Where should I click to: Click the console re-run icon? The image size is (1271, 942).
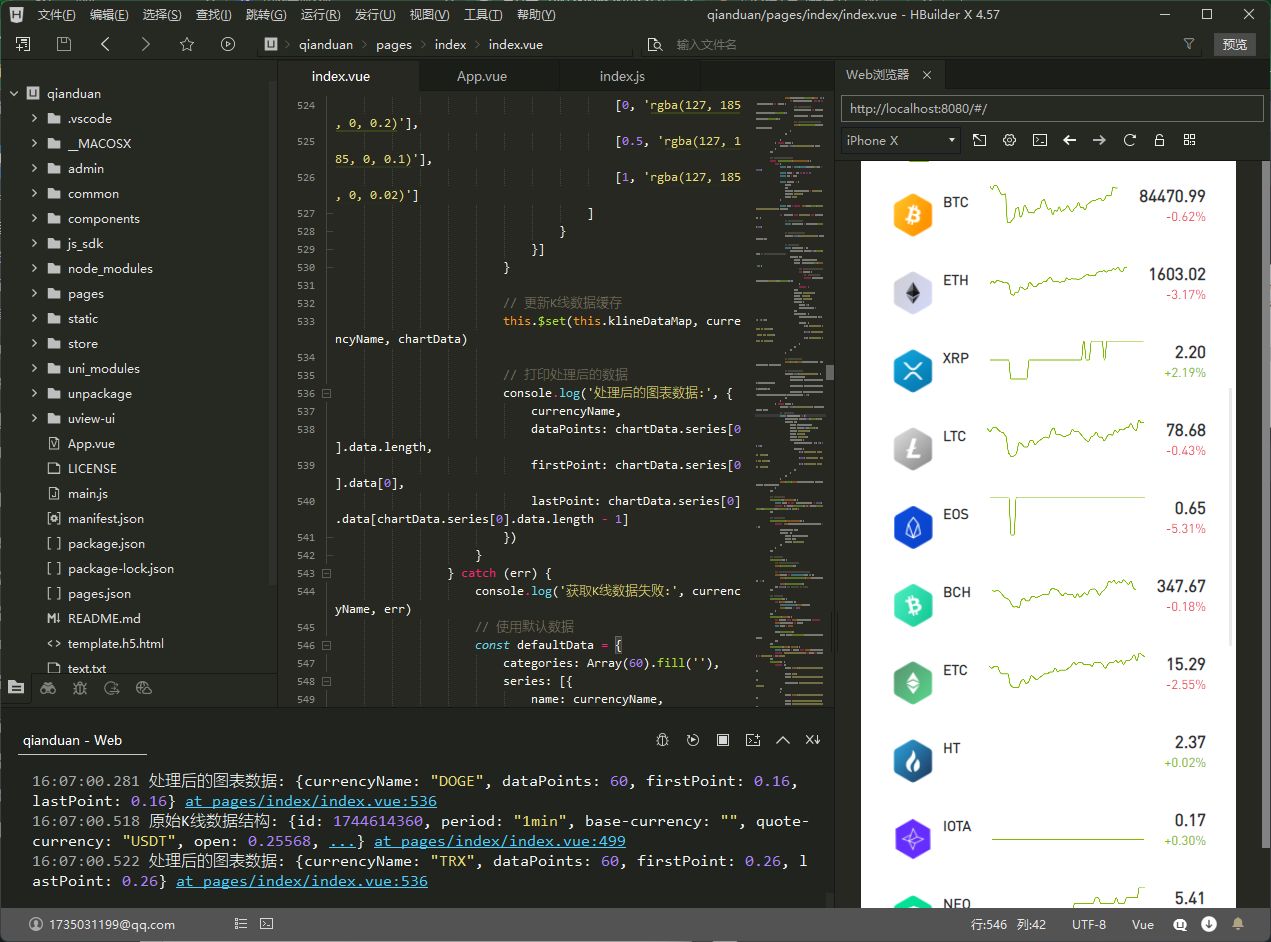click(692, 740)
